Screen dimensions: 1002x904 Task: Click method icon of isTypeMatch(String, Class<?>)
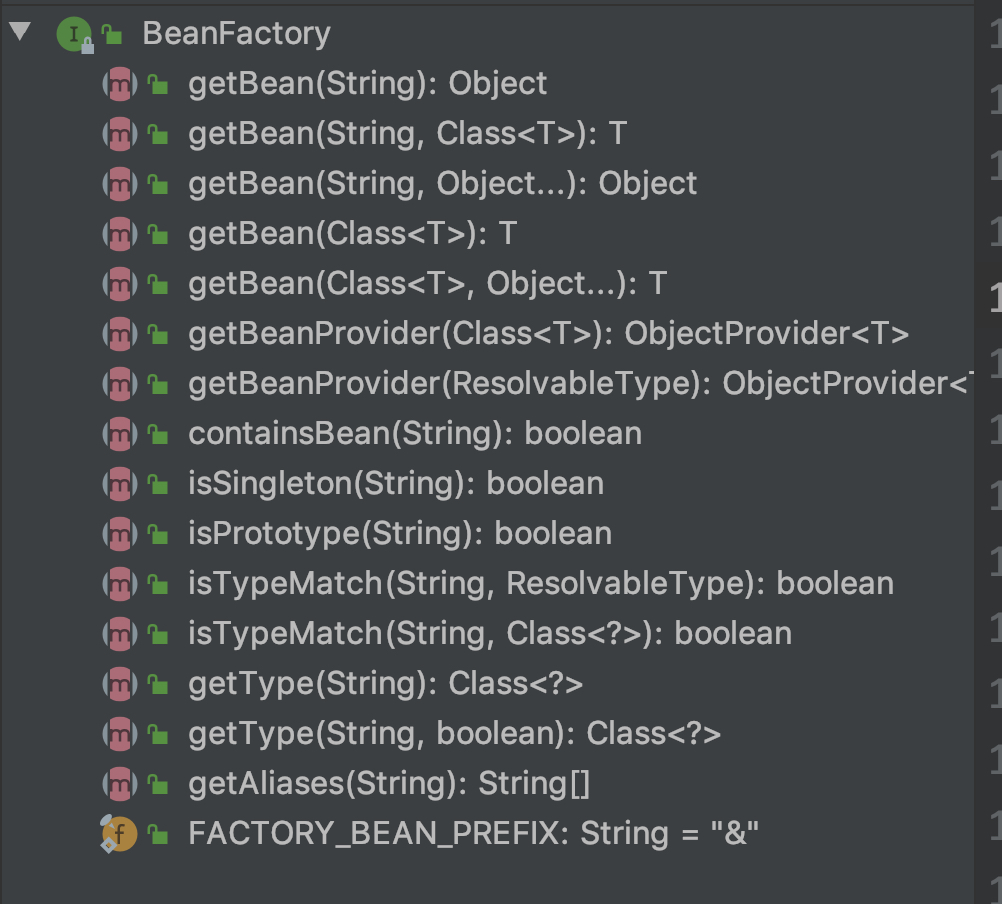pos(119,634)
